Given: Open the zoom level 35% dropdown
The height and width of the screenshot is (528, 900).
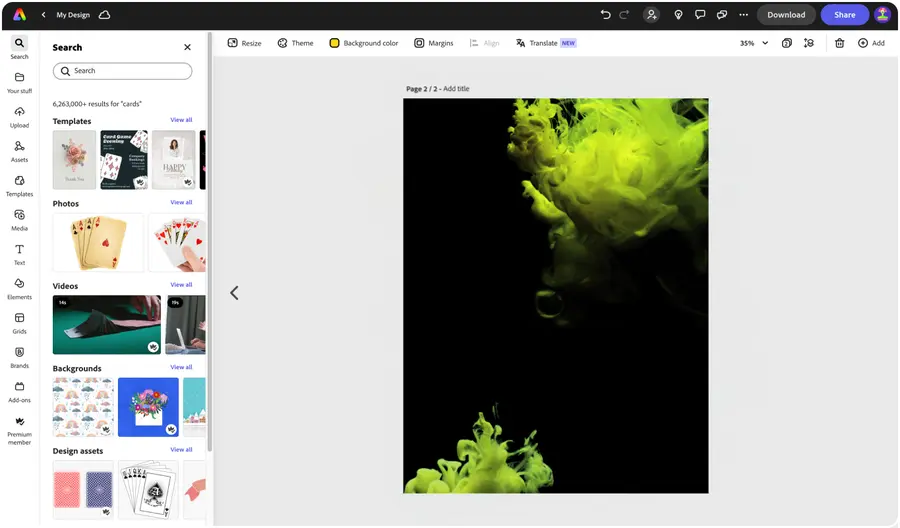Looking at the screenshot, I should pyautogui.click(x=754, y=43).
